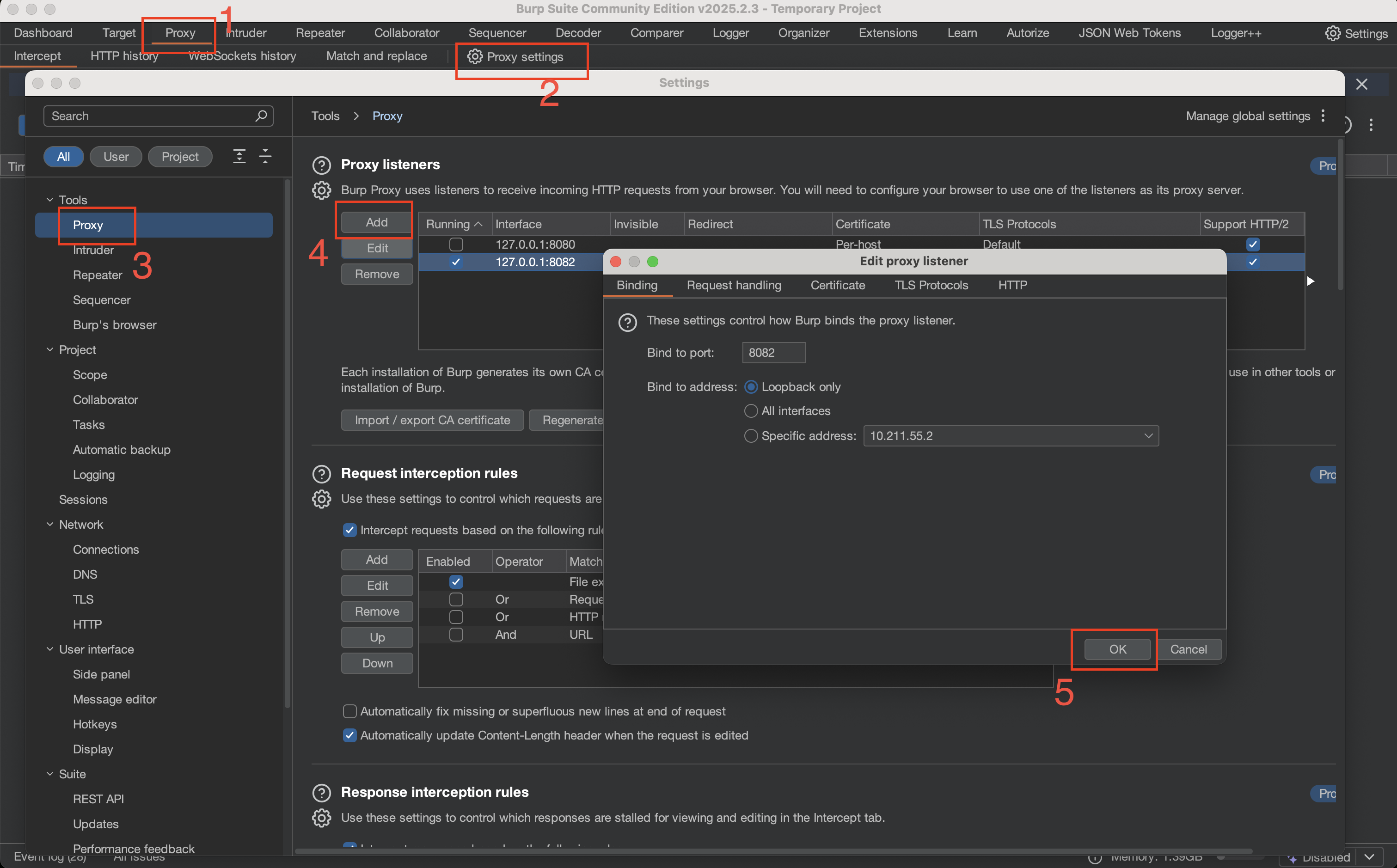Collapse the User interface tree section
1397x868 pixels.
tap(50, 649)
